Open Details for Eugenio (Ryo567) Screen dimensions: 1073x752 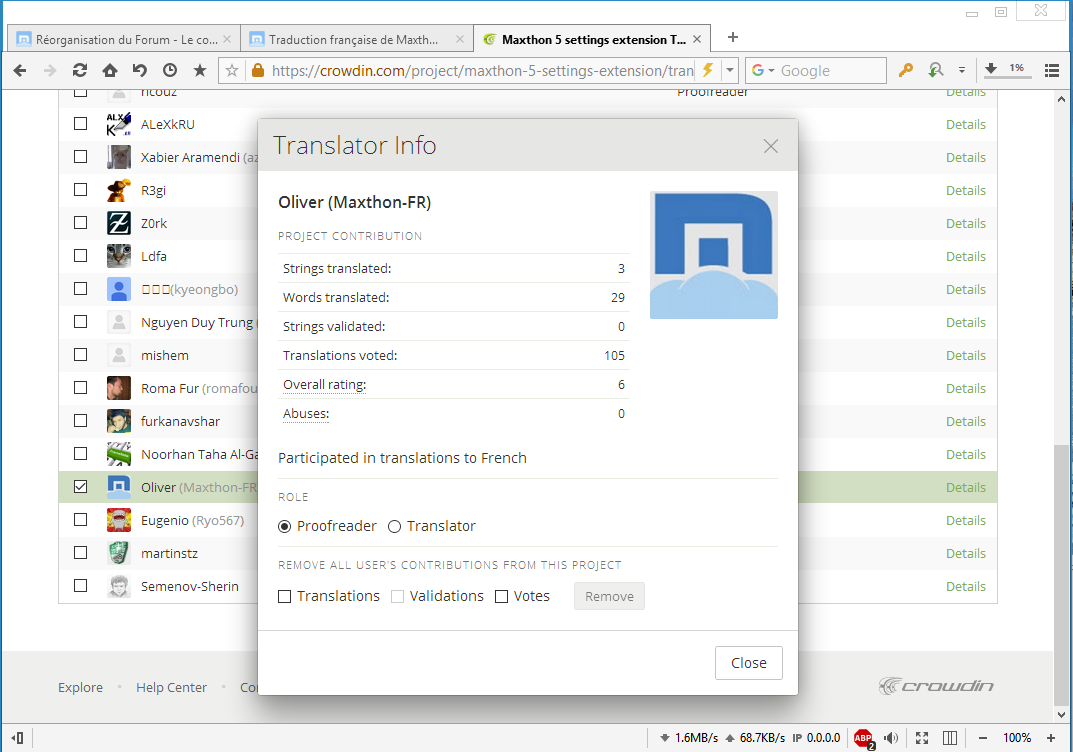click(x=966, y=521)
